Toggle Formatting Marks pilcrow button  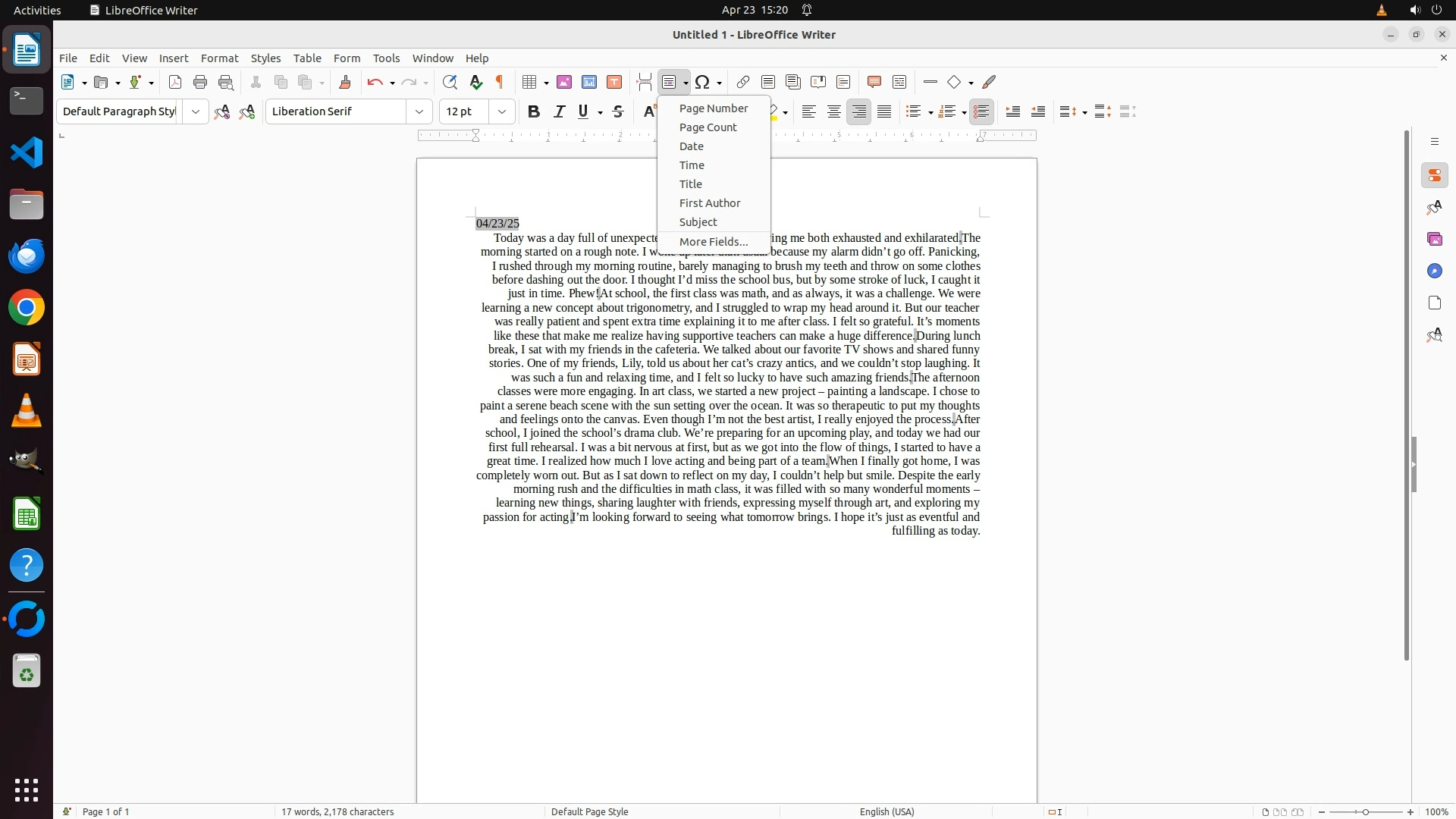pos(500,82)
